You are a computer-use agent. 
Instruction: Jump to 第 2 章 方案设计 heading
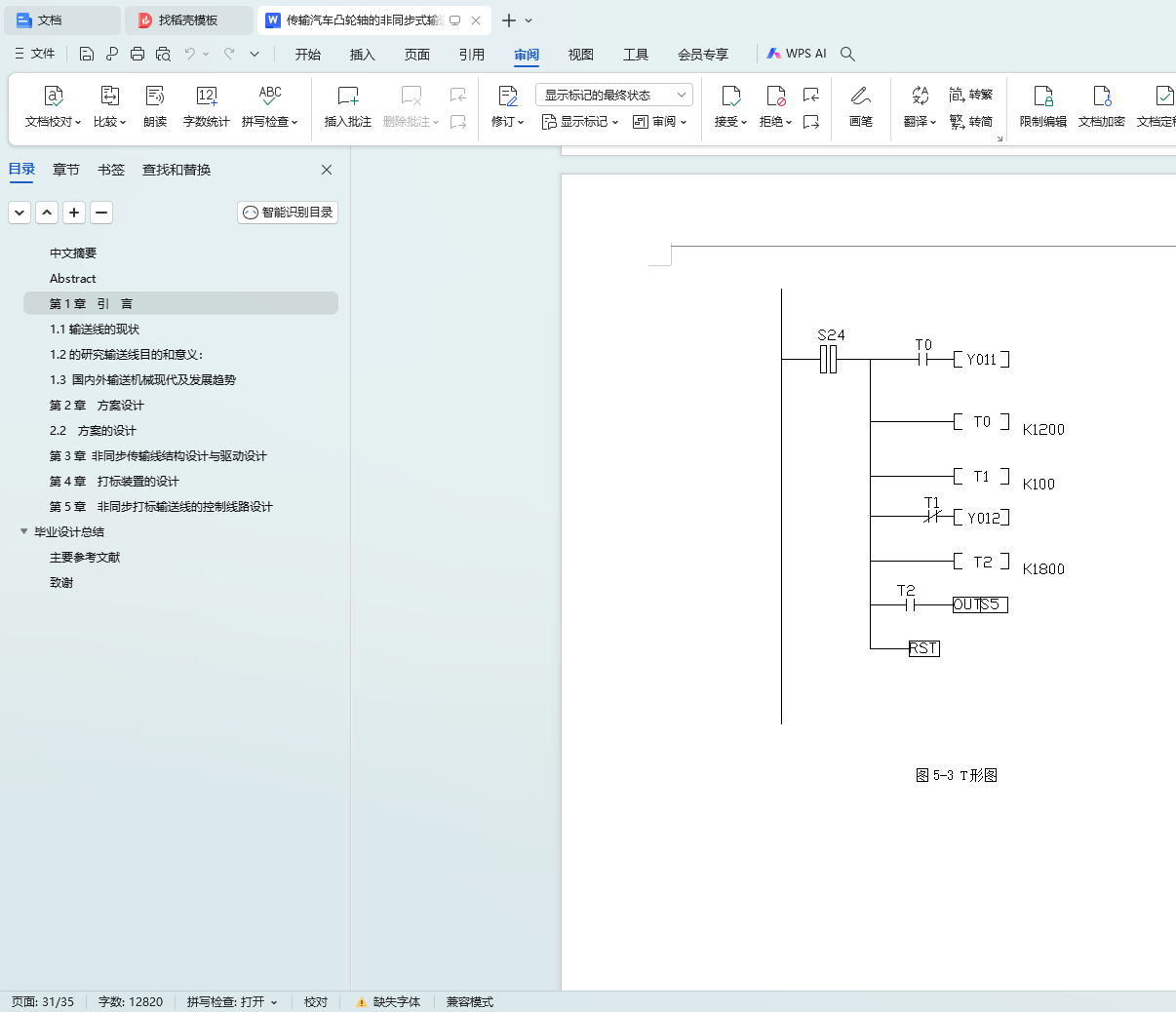click(97, 405)
